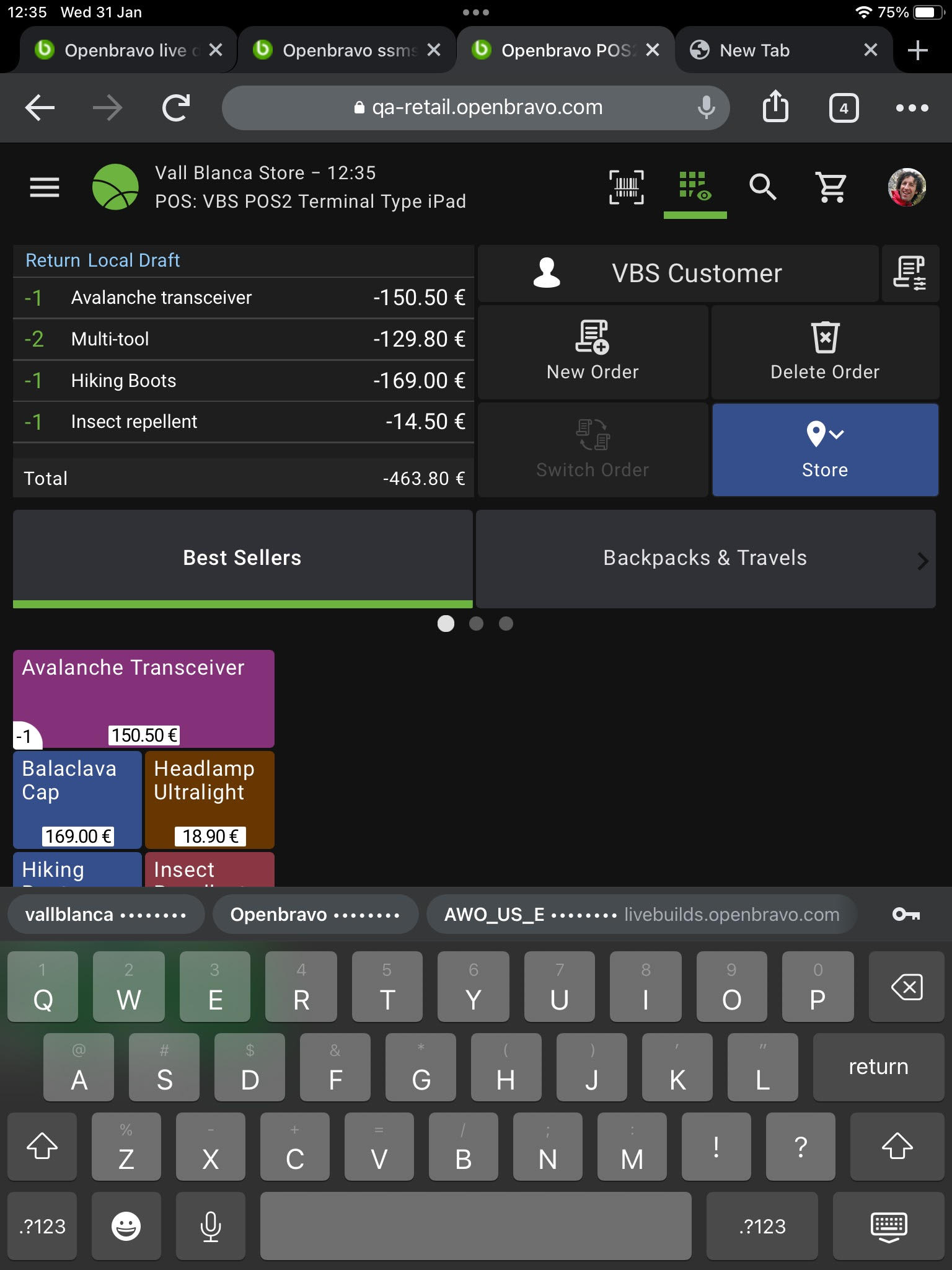This screenshot has height=1270, width=952.
Task: Tap the return key
Action: [878, 1067]
